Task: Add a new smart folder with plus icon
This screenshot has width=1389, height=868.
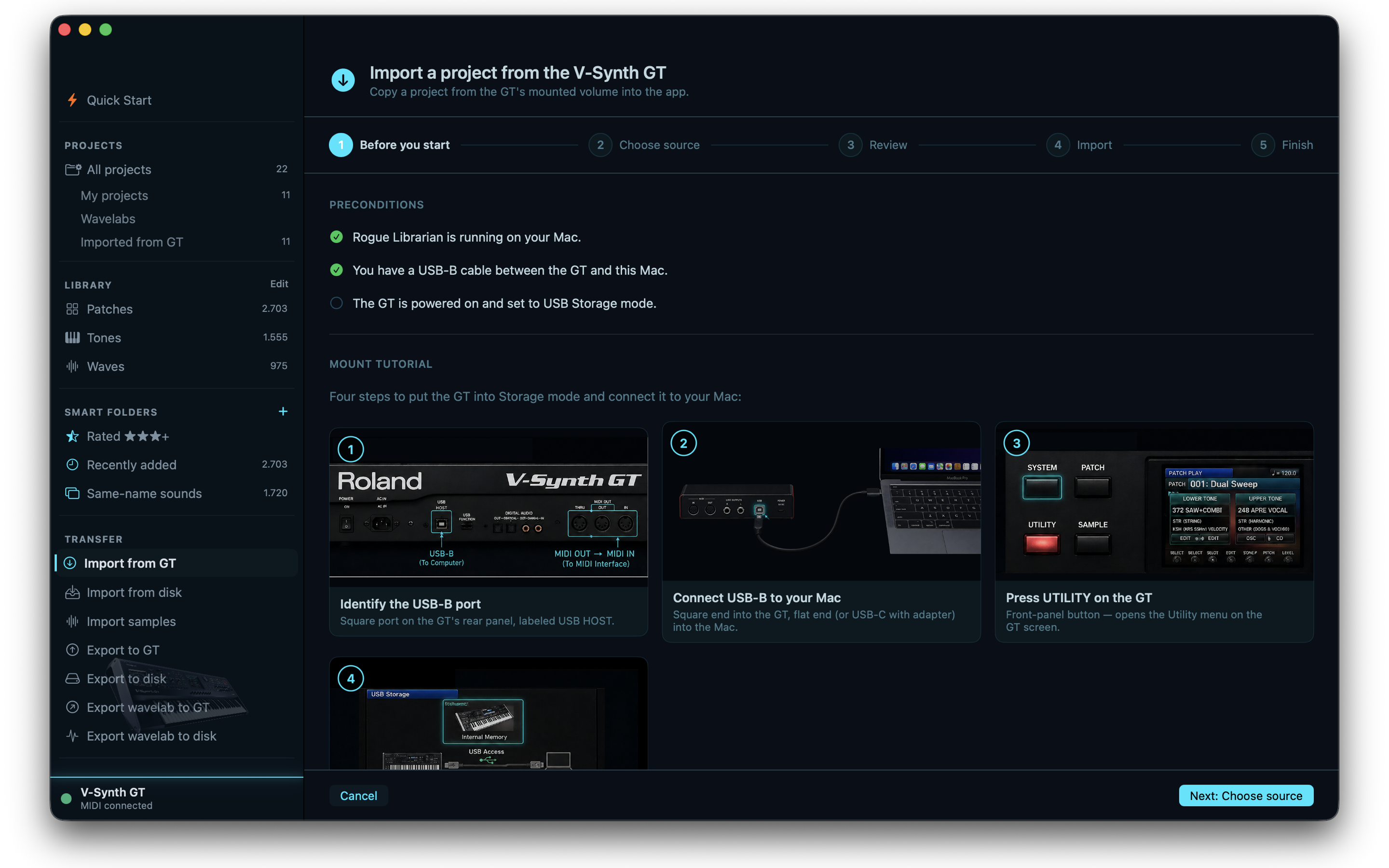Action: 283,412
